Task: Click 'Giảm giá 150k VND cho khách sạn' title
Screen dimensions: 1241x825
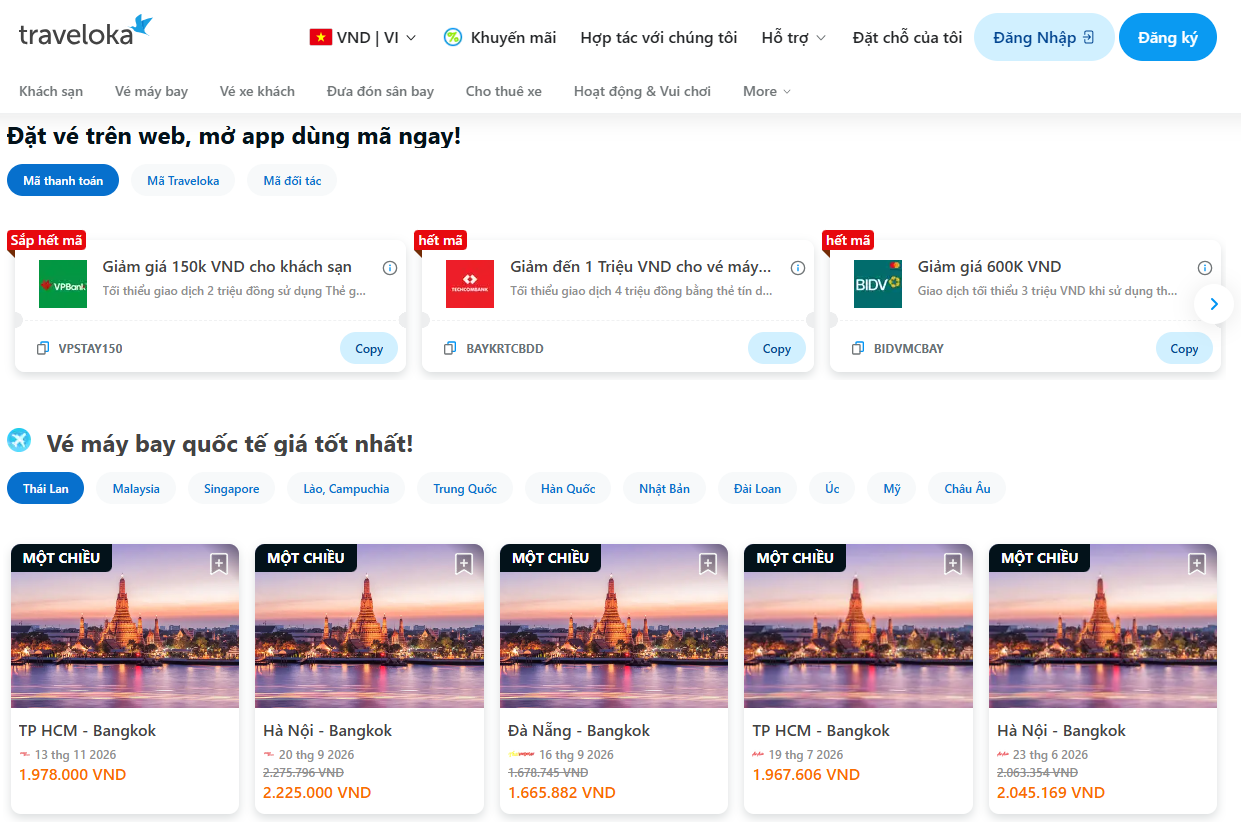Action: 227,267
